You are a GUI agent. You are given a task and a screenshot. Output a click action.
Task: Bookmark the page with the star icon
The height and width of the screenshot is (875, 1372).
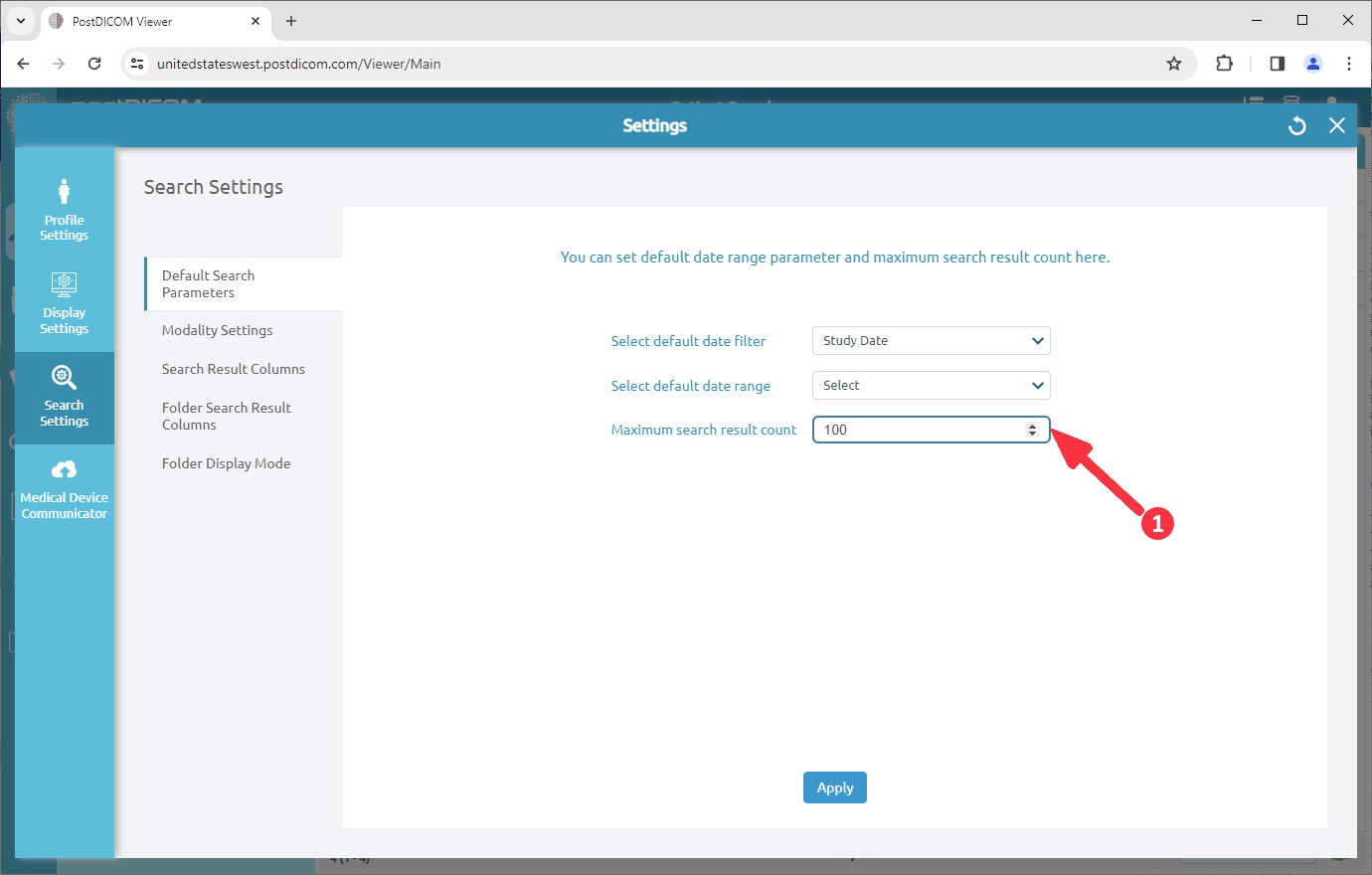tap(1174, 63)
